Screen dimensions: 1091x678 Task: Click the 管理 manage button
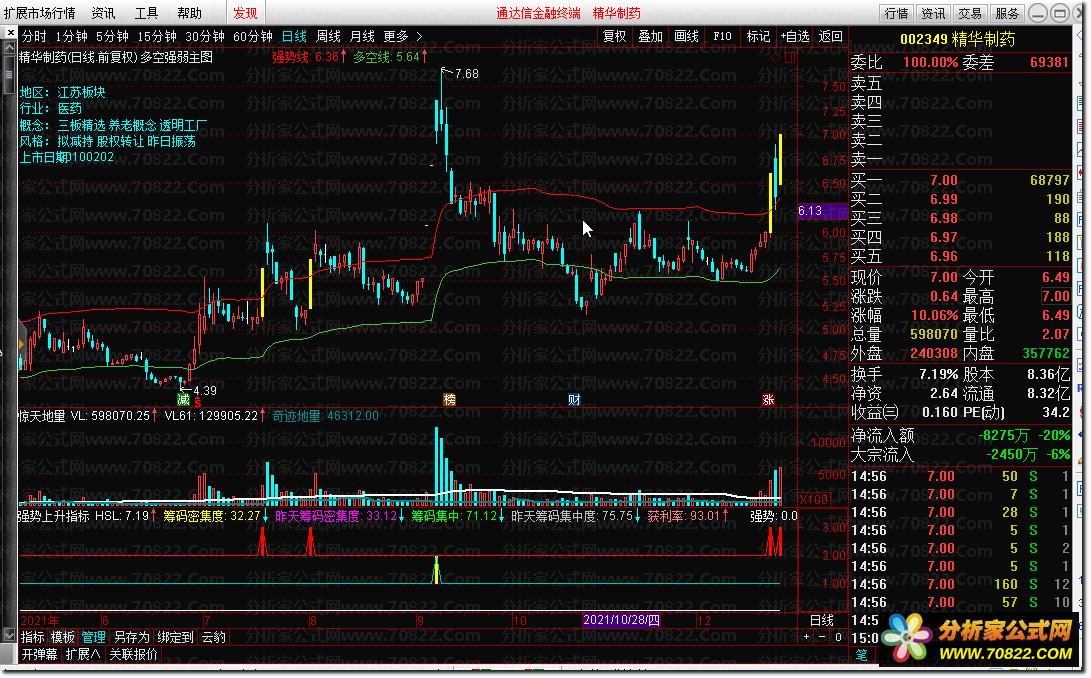pos(93,637)
